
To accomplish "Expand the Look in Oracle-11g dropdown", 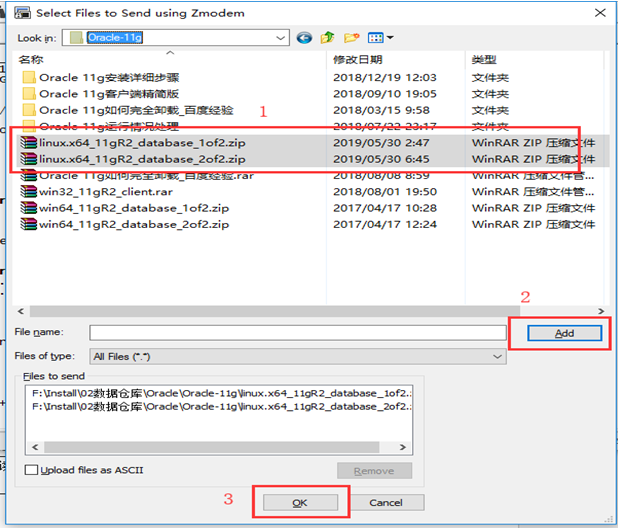I will point(280,38).
